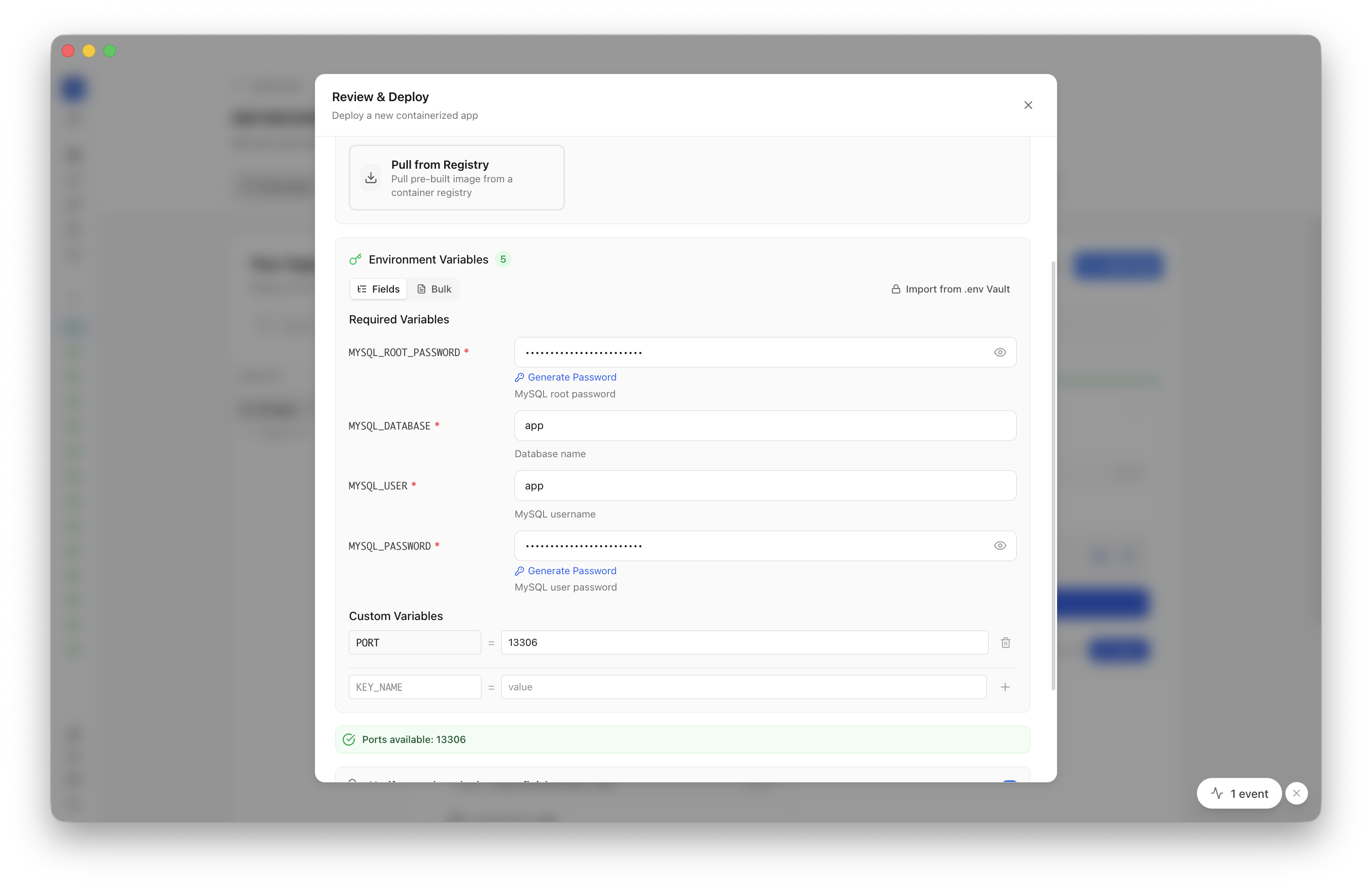Click the empty value placeholder field

pos(744,687)
